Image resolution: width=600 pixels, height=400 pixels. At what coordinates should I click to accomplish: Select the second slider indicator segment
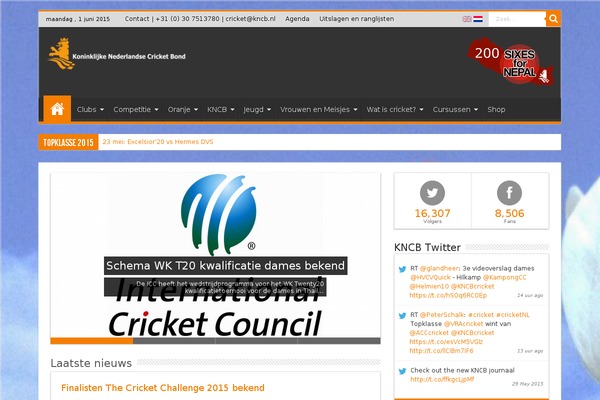(x=174, y=341)
